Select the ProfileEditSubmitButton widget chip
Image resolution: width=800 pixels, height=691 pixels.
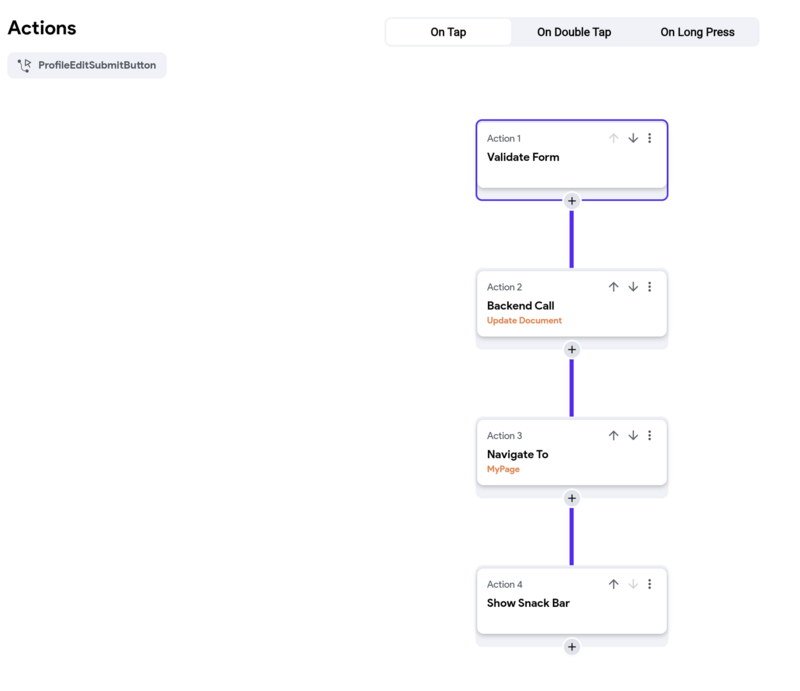pyautogui.click(x=94, y=65)
